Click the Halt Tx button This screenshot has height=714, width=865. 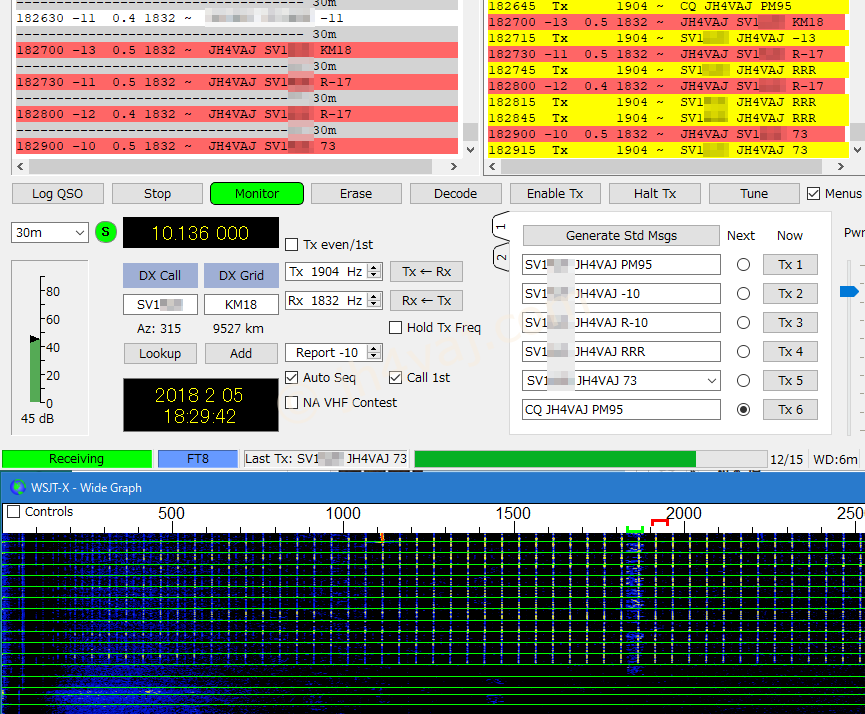point(655,194)
